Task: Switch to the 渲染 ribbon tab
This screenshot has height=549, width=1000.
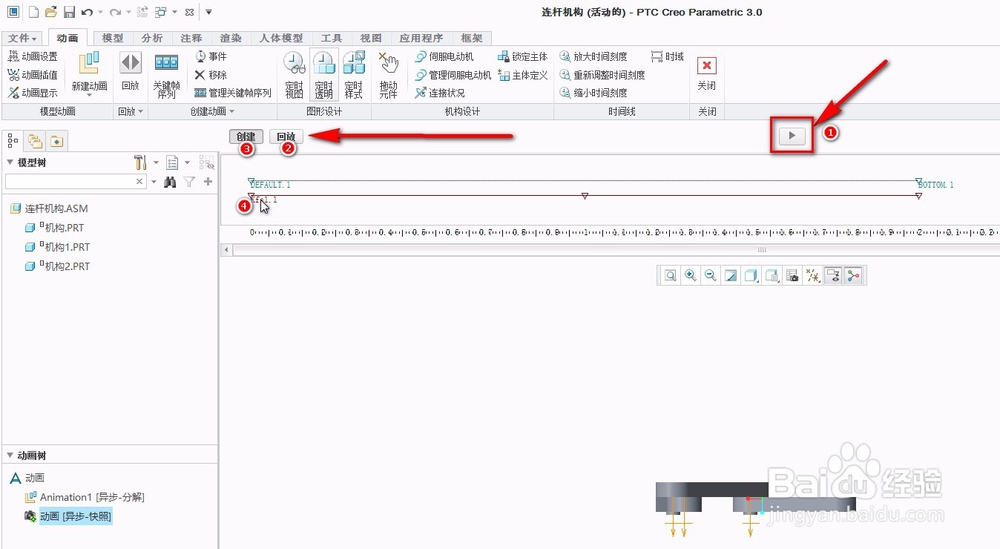Action: coord(230,38)
